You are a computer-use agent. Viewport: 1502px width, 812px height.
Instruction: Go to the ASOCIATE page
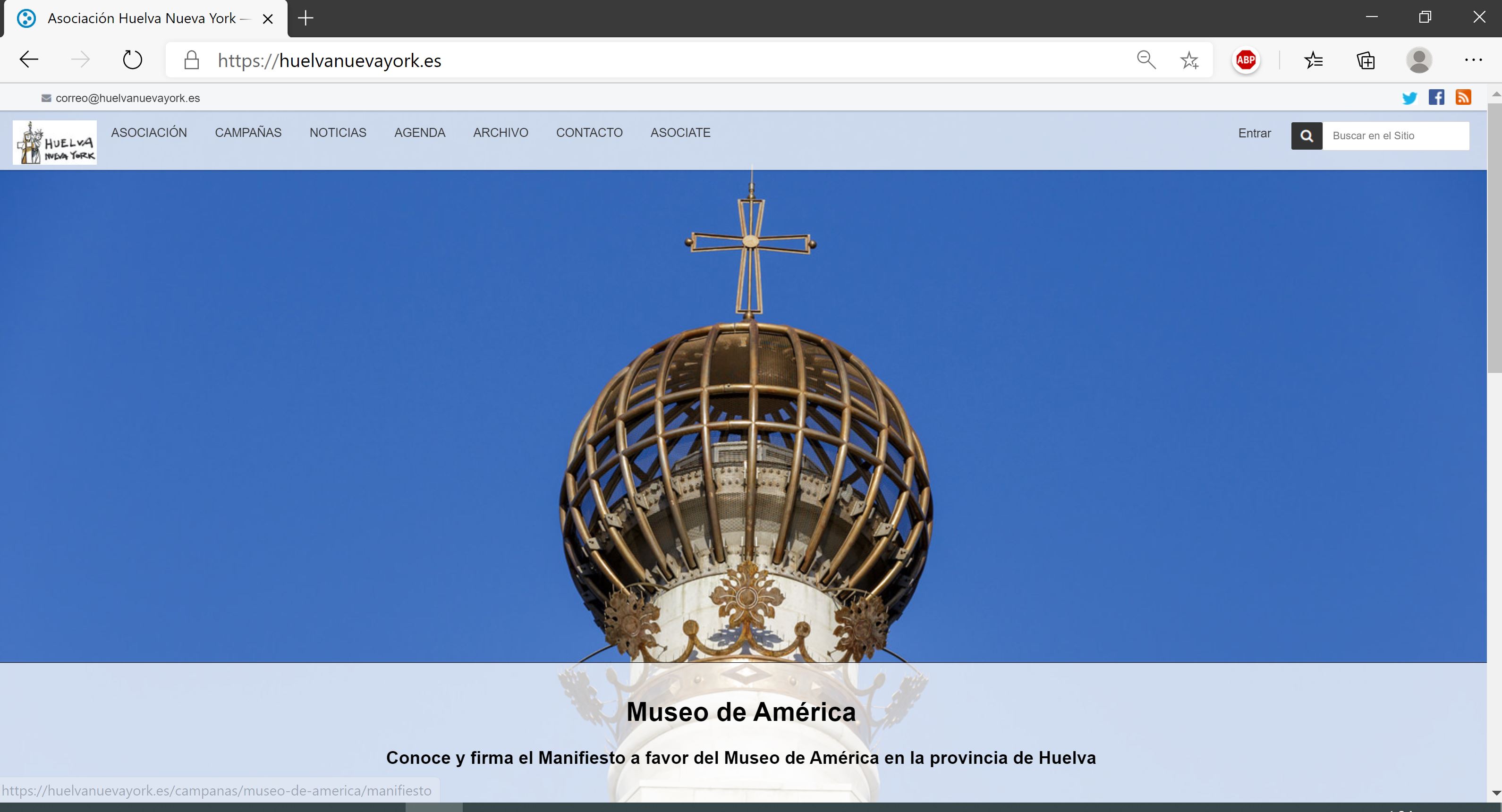680,133
